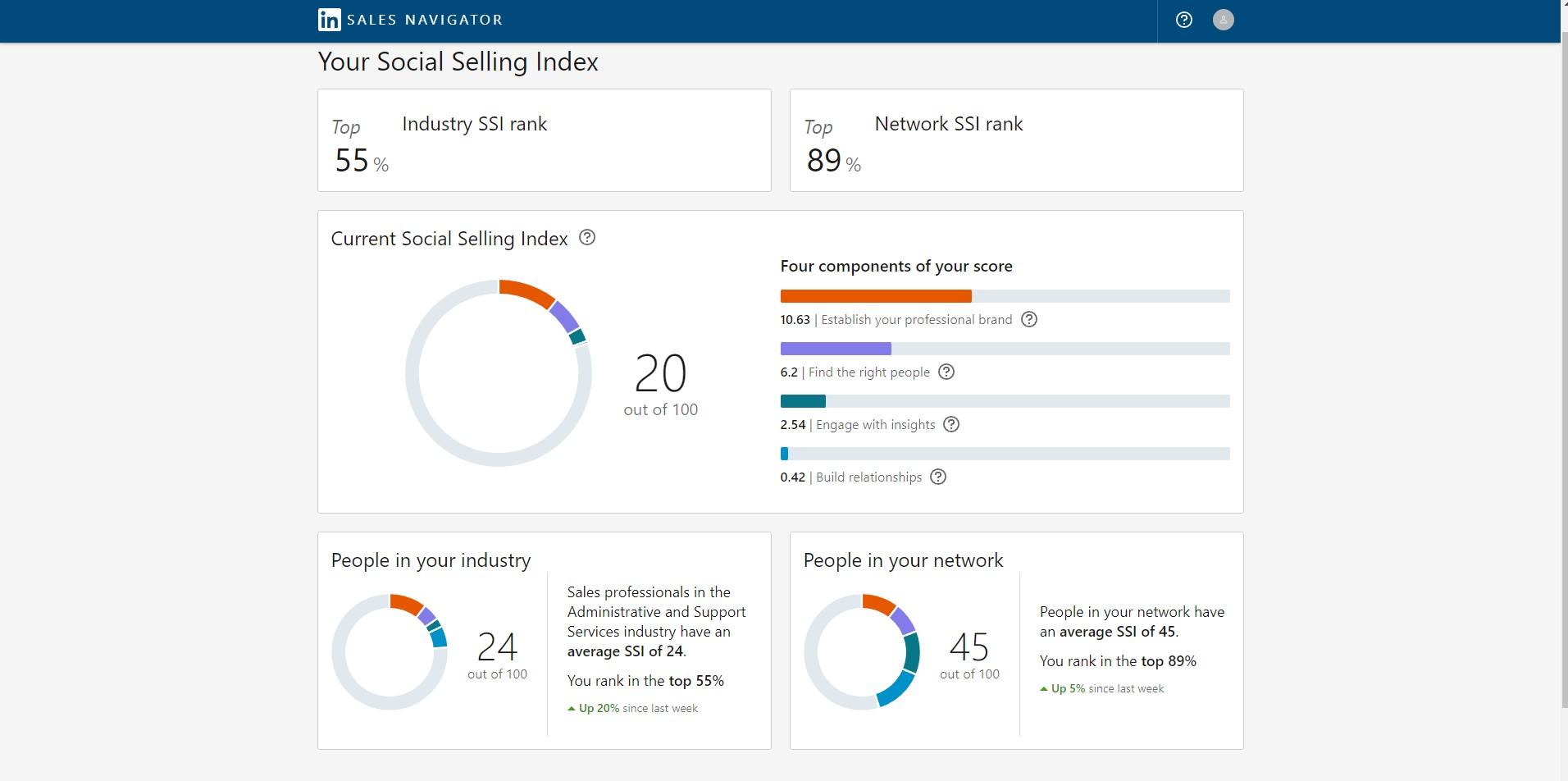Click the SALES NAVIGATOR title text
Viewport: 1568px width, 781px height.
[425, 20]
